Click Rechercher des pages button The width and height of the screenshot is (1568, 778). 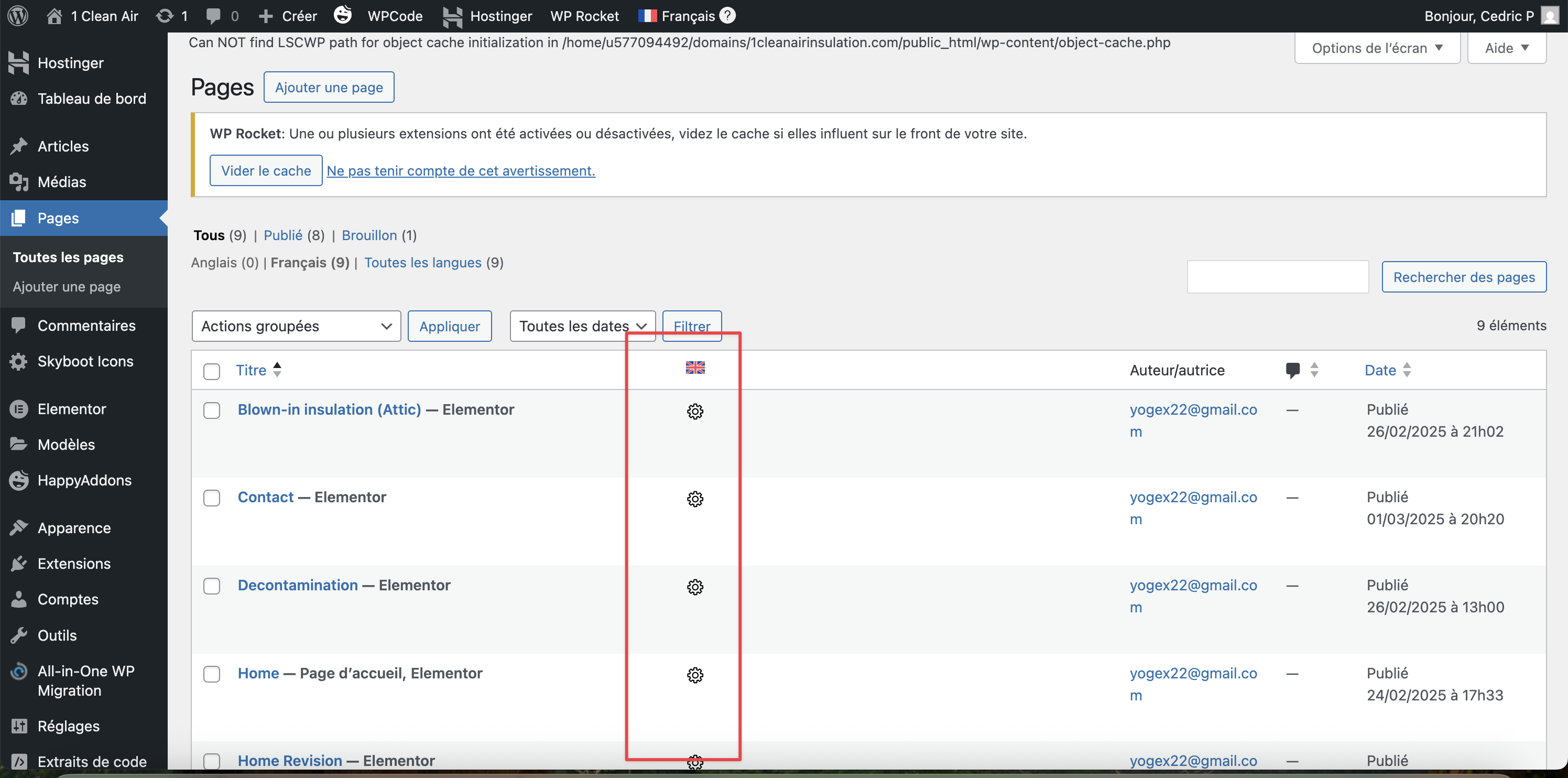tap(1464, 277)
